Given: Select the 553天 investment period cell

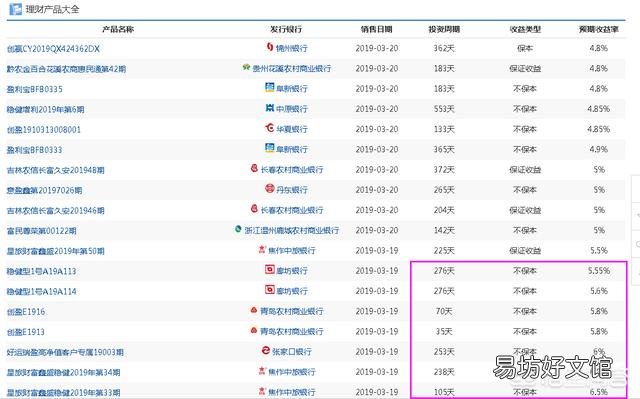Looking at the screenshot, I should point(444,109).
